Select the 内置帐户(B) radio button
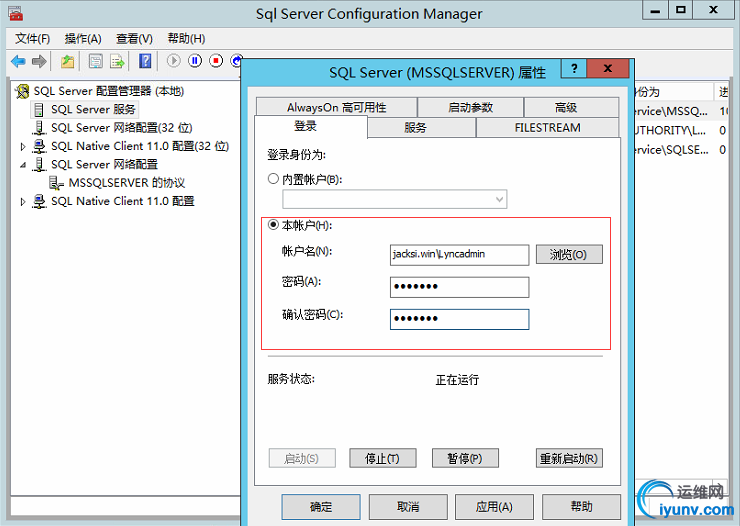 pyautogui.click(x=273, y=179)
